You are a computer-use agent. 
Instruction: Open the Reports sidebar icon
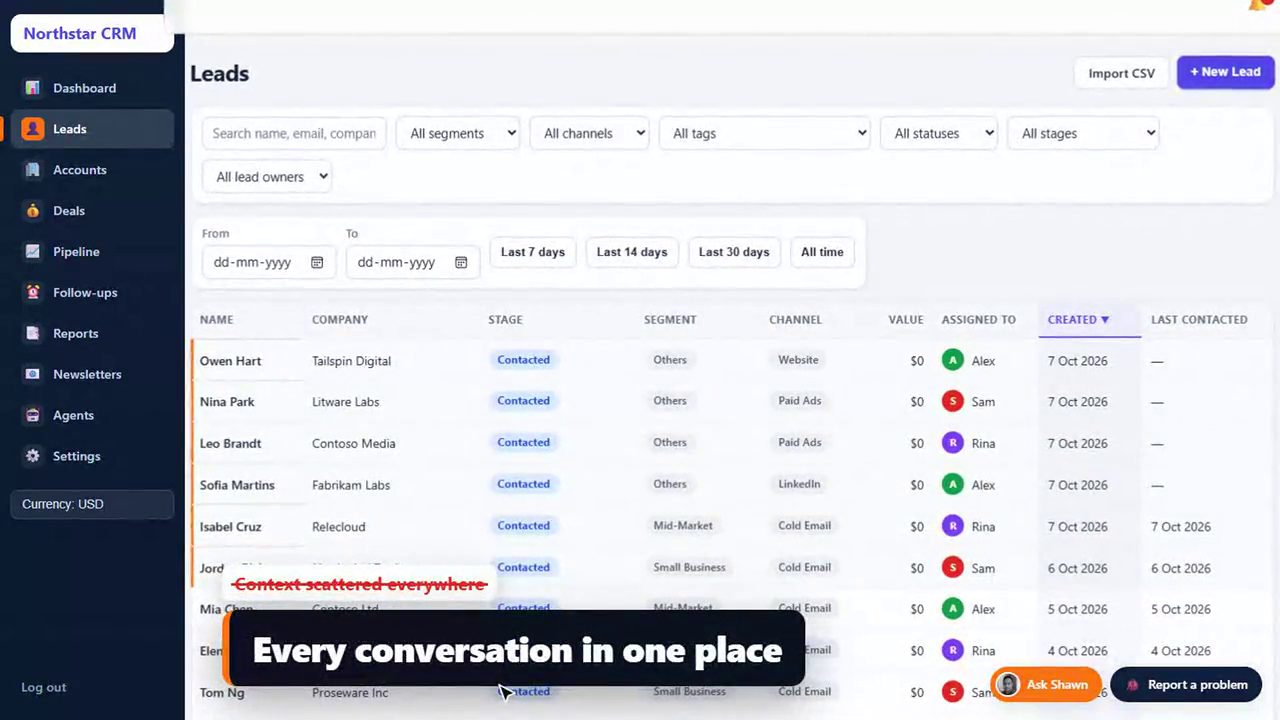click(x=33, y=334)
